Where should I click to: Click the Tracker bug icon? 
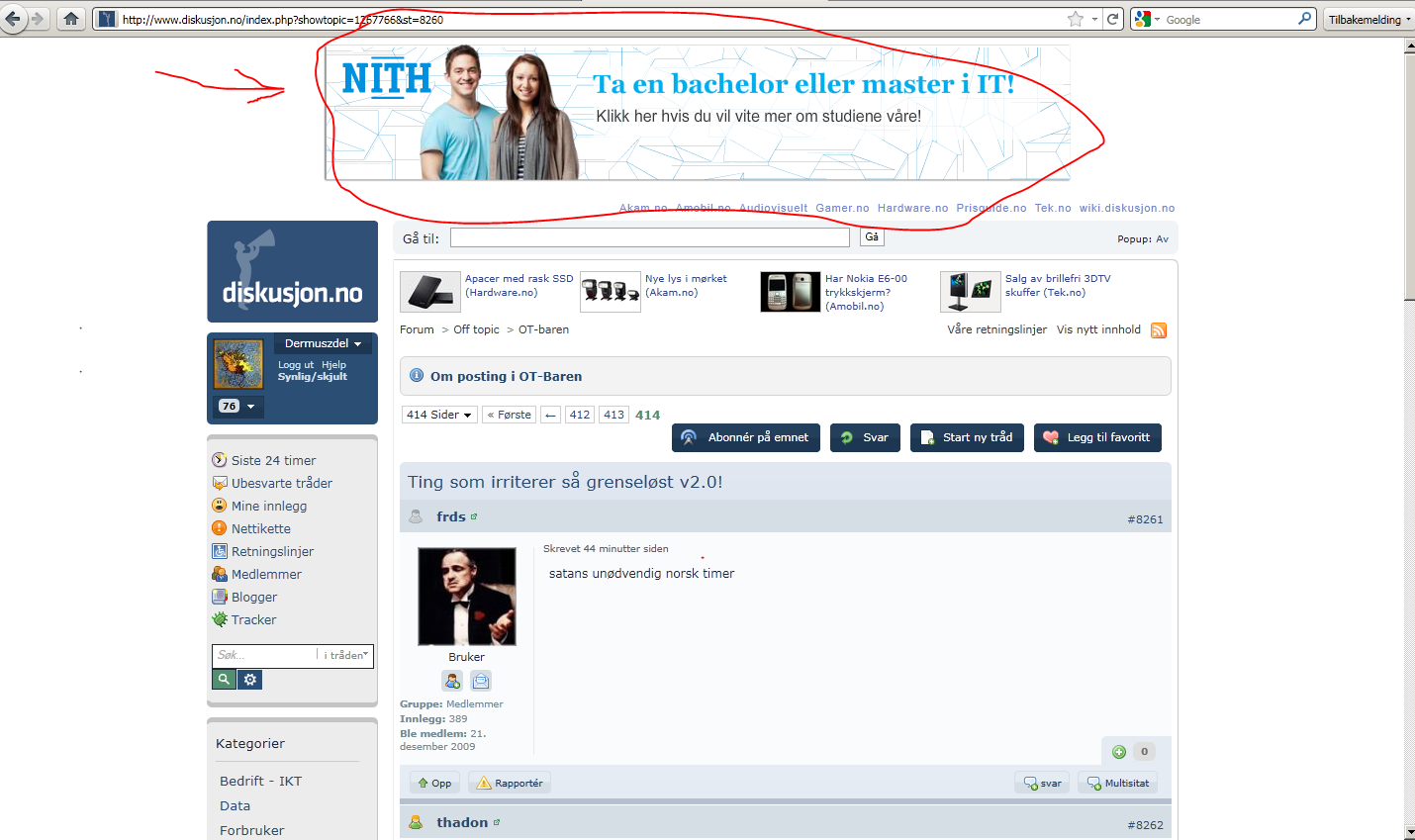tap(220, 619)
